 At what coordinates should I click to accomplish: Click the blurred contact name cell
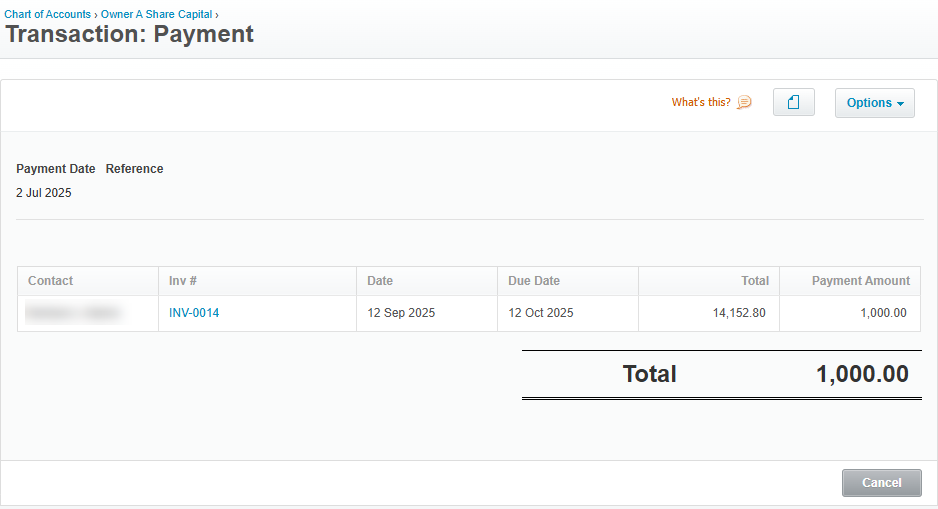click(73, 313)
